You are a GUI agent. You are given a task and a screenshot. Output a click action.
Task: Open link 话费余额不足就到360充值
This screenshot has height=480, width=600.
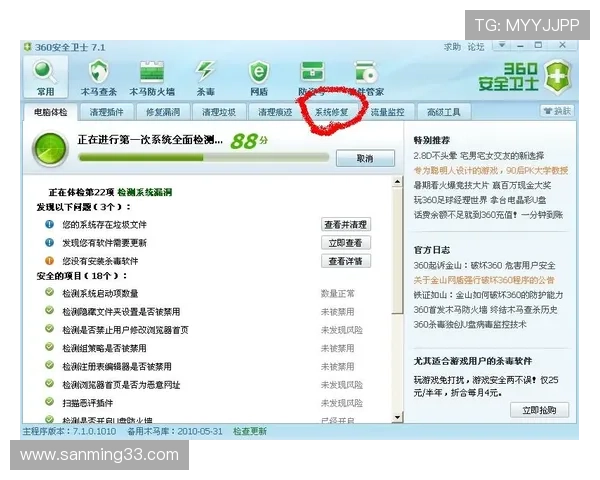488,215
